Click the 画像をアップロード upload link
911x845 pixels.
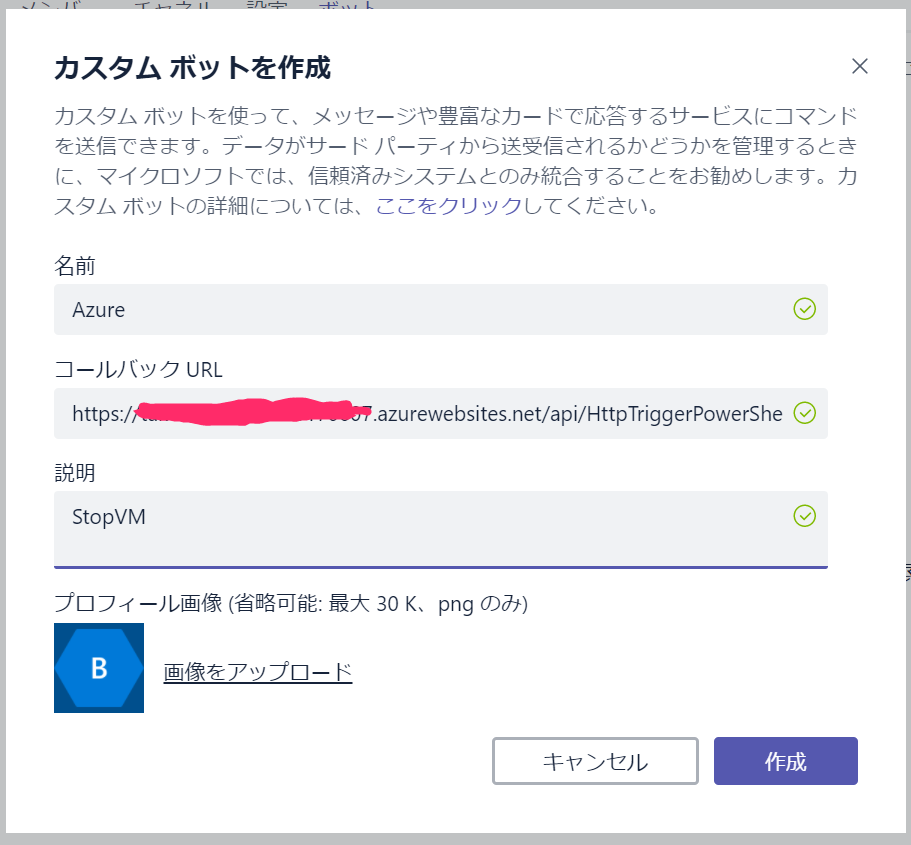tap(257, 673)
